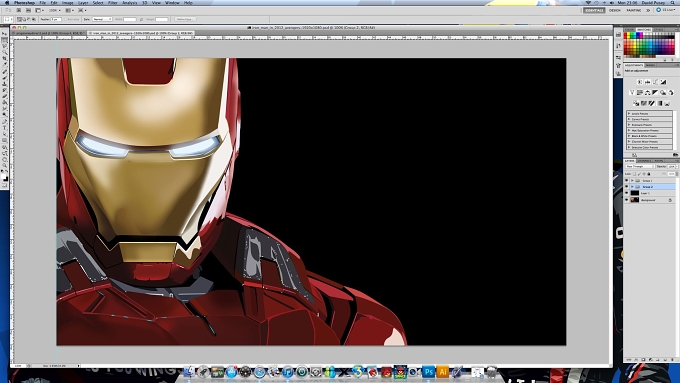680x383 pixels.
Task: Select the Zoom tool in toolbox
Action: (5, 165)
